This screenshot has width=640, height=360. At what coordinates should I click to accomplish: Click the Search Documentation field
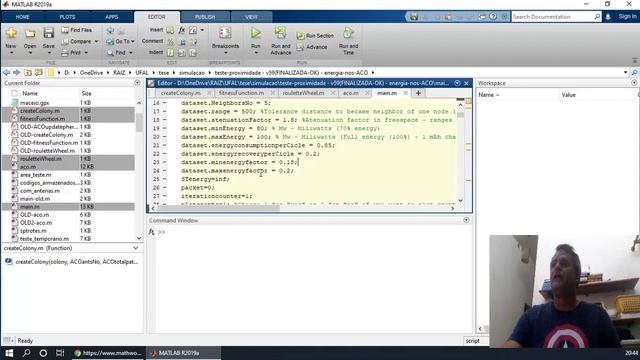552,17
